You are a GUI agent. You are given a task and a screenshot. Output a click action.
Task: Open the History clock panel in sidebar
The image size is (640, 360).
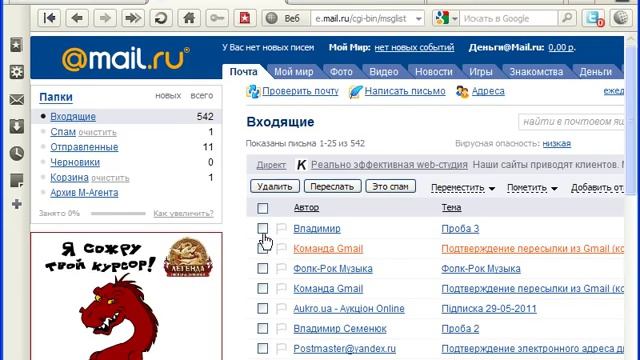[16, 153]
